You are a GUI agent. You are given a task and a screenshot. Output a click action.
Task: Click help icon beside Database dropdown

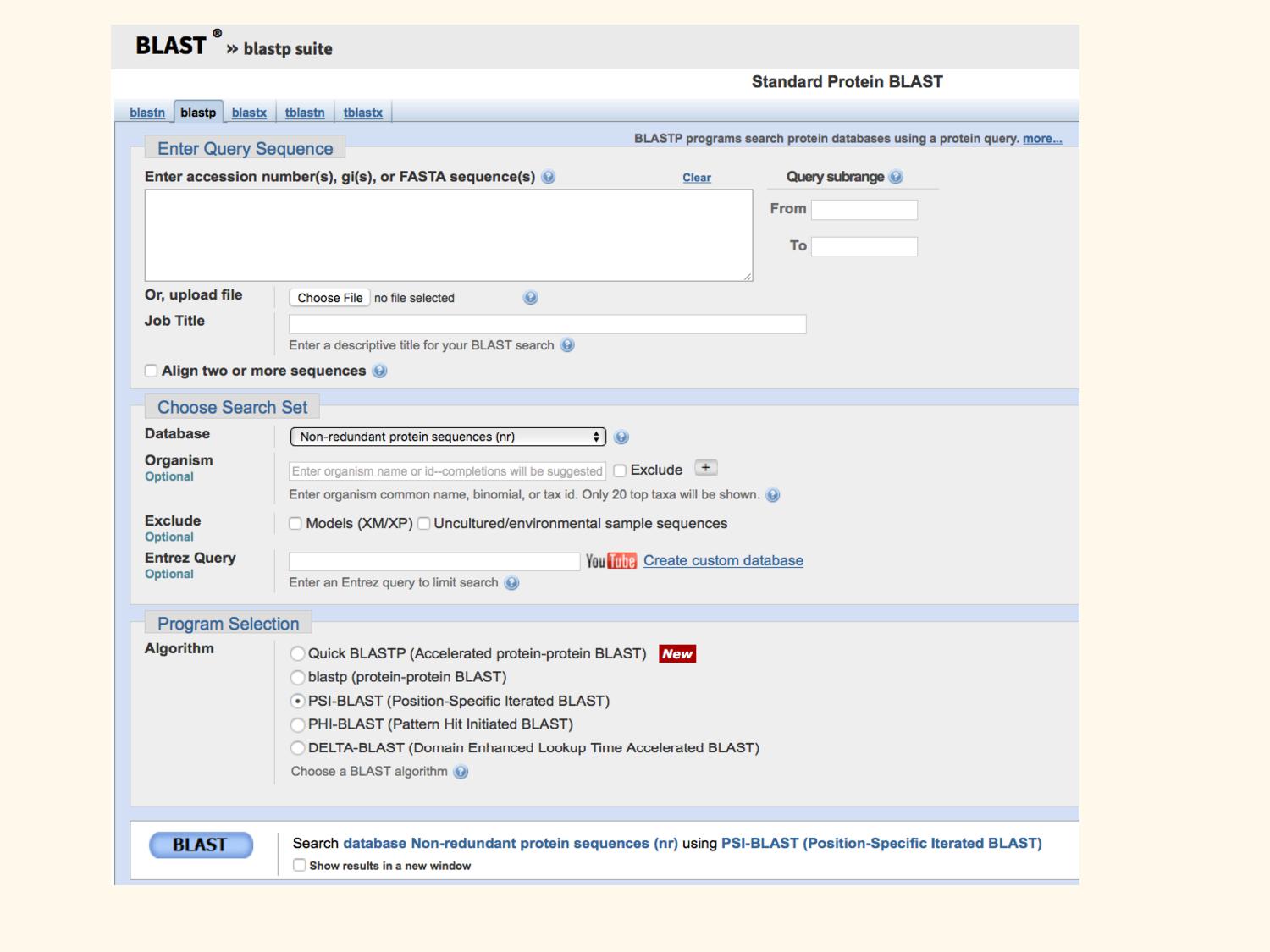pyautogui.click(x=621, y=437)
